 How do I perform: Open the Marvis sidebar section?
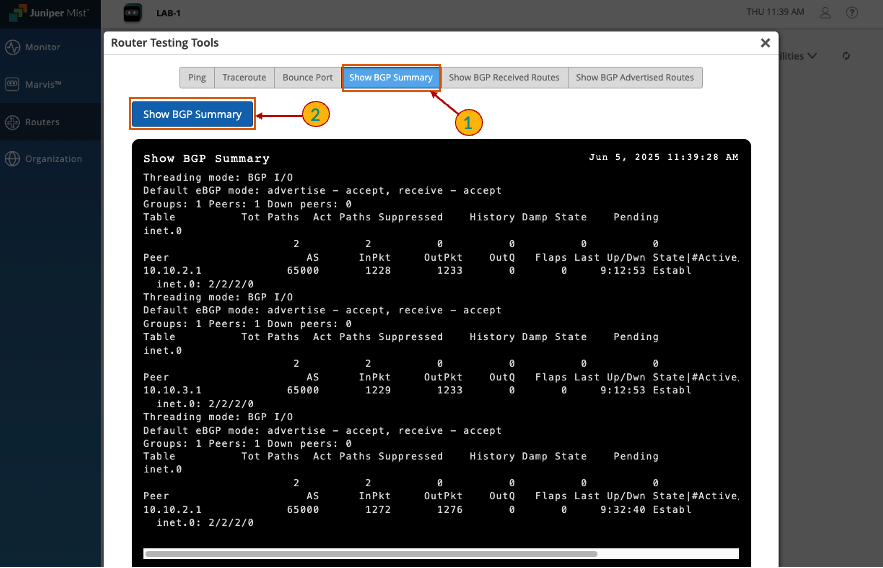tap(42, 84)
